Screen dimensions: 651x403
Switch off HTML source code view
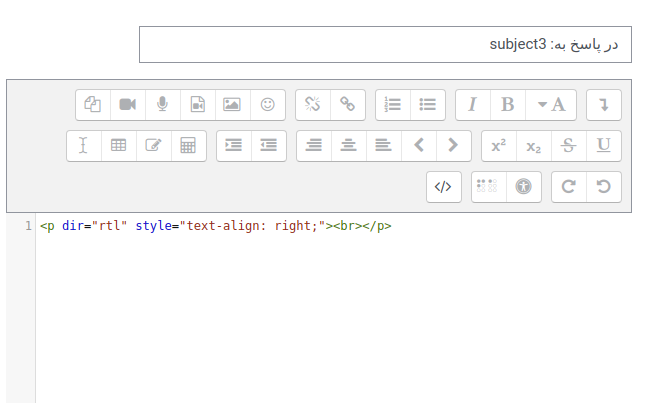click(x=443, y=187)
